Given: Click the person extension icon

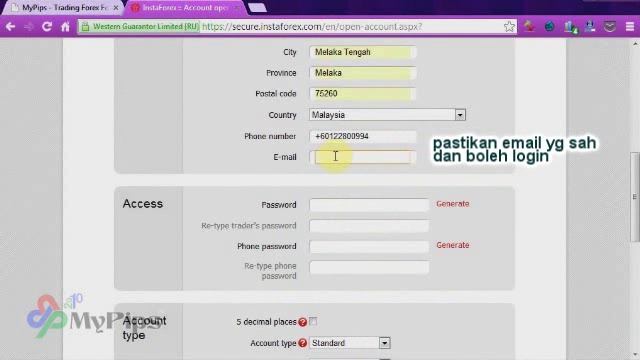Looking at the screenshot, I should click(590, 27).
